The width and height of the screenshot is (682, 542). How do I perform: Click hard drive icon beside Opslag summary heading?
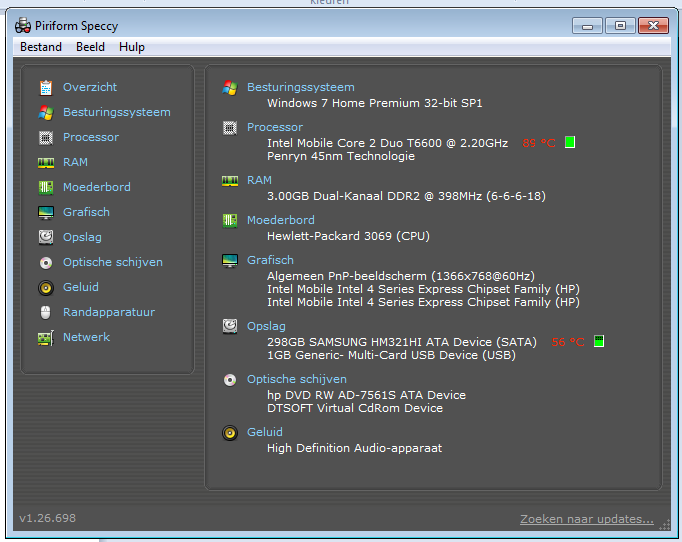230,326
